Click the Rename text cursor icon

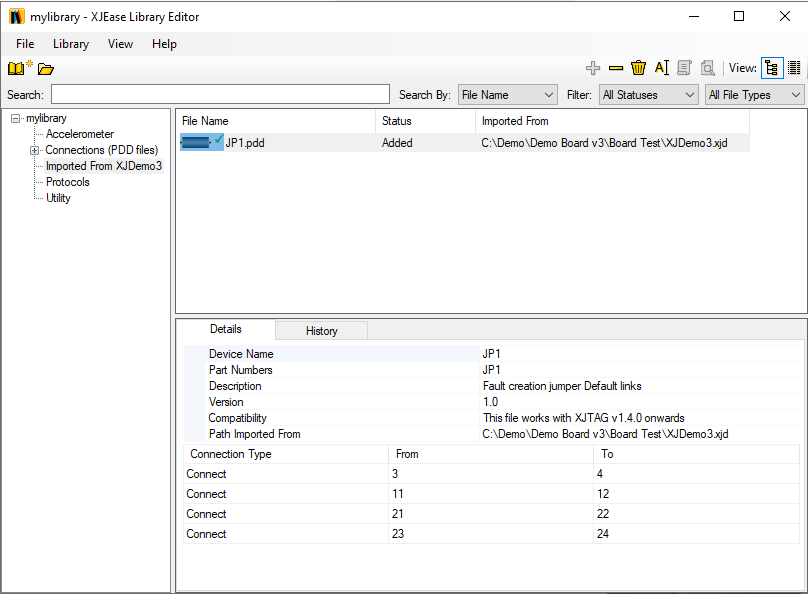pyautogui.click(x=661, y=68)
